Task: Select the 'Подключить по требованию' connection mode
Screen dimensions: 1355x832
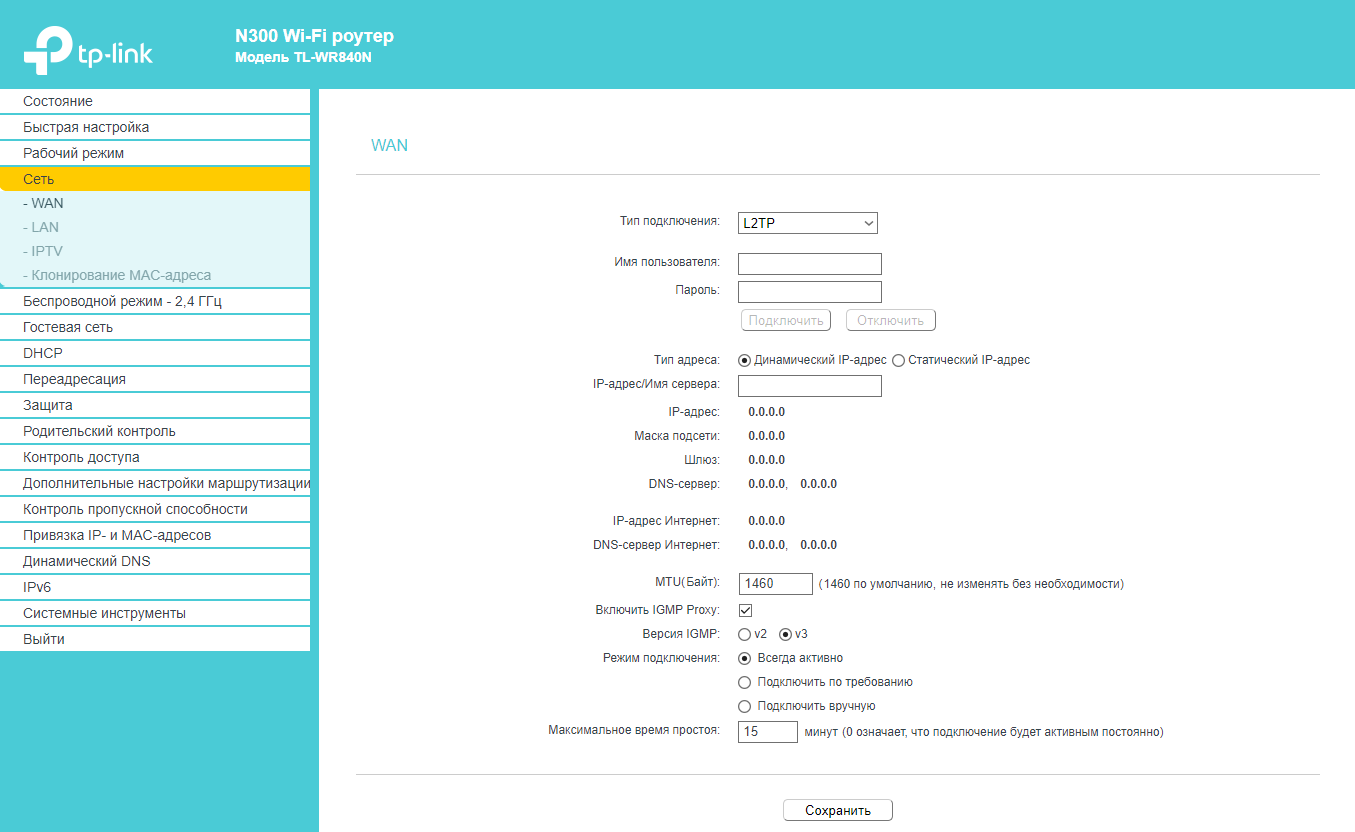Action: click(x=744, y=682)
